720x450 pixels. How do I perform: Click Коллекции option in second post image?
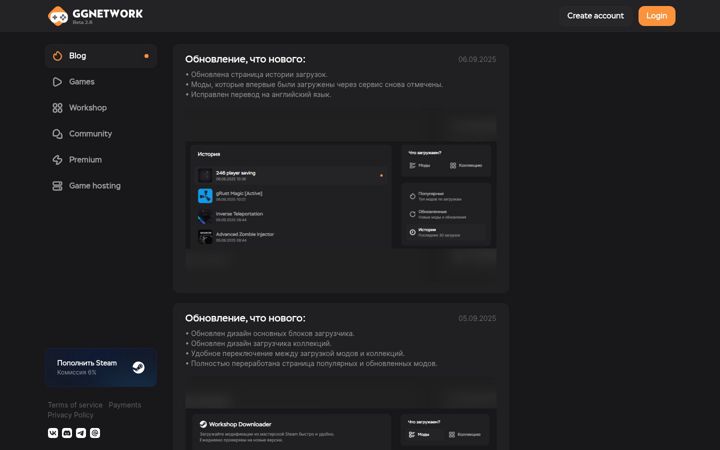465,434
